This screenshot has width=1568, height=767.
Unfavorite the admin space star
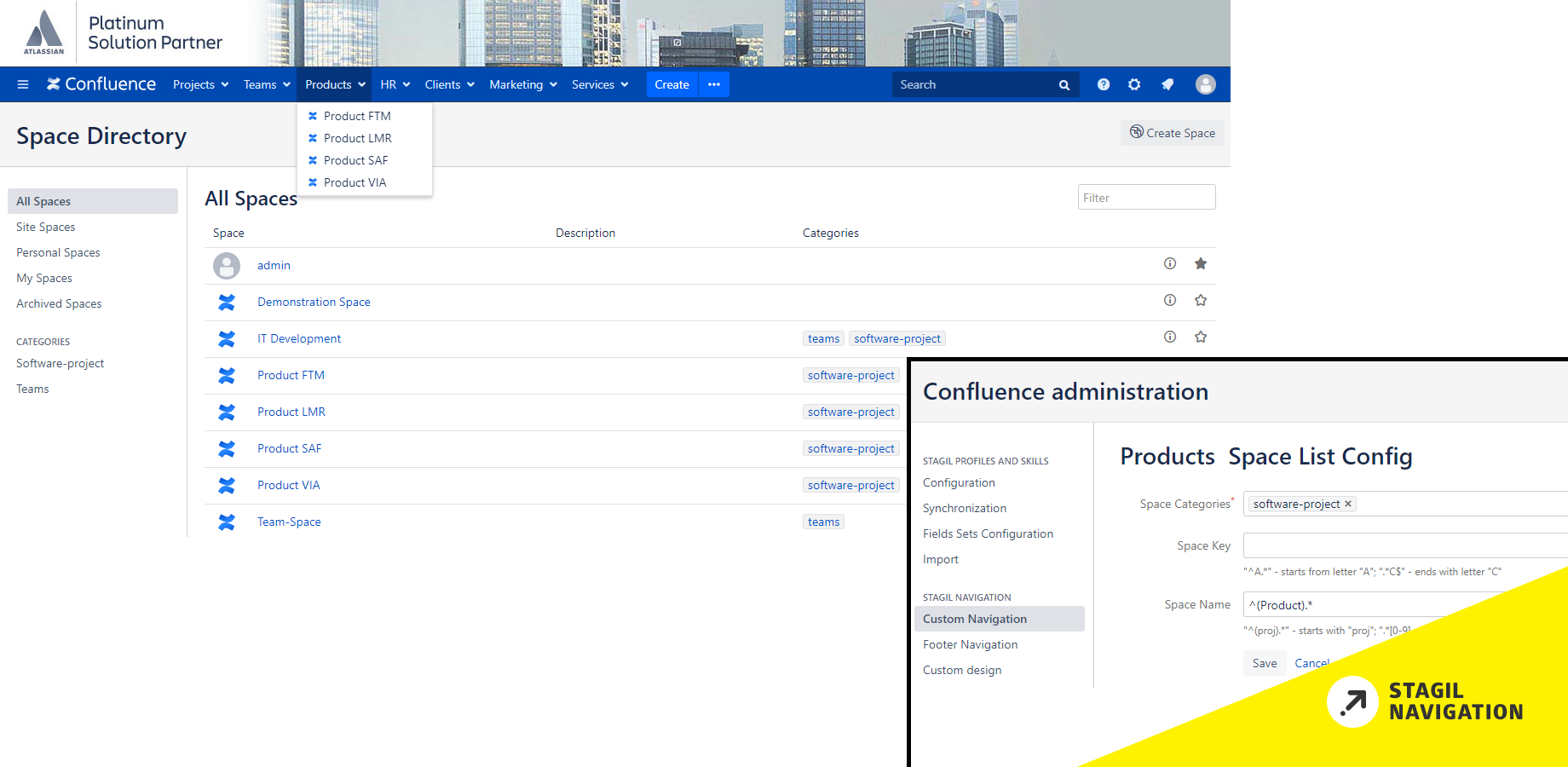click(x=1201, y=264)
